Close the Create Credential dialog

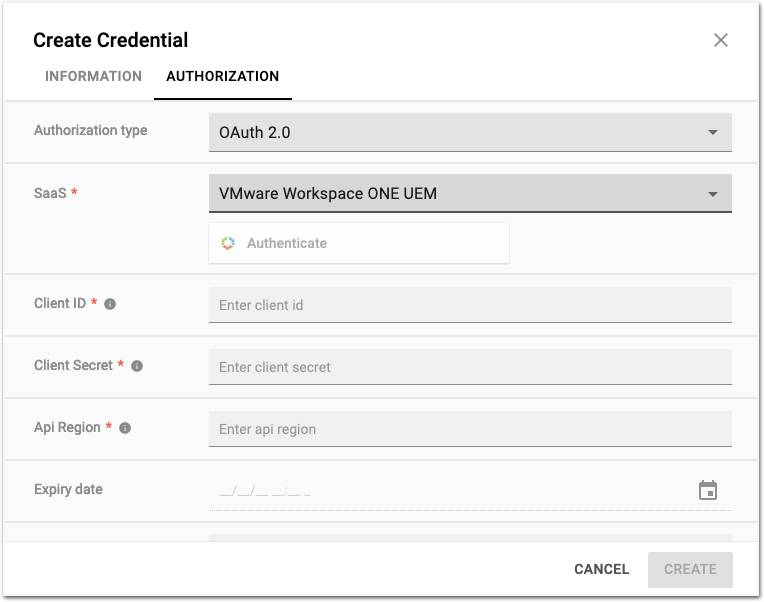pos(720,41)
